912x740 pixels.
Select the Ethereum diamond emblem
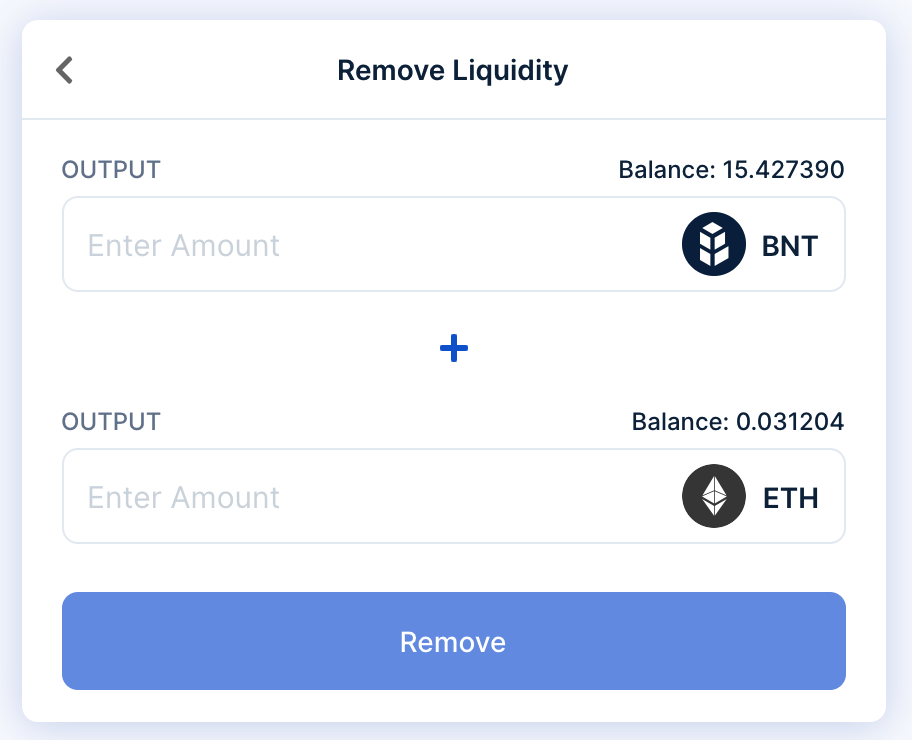point(713,495)
